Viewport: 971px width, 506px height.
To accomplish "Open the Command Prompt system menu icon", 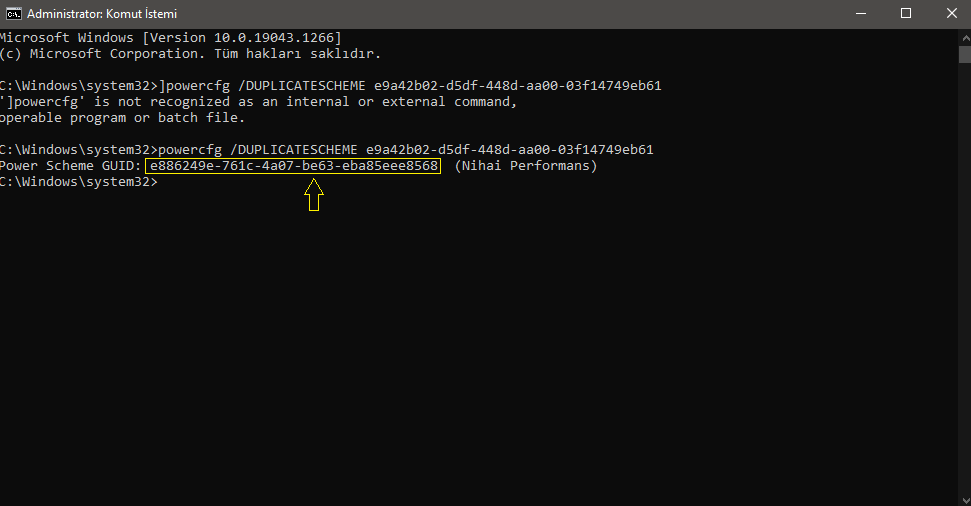I will coord(13,14).
